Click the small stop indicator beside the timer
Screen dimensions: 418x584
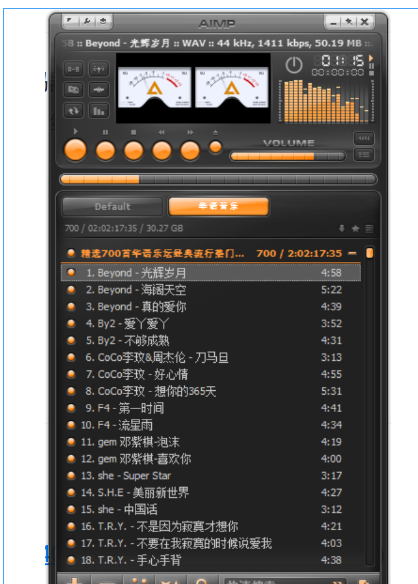coord(371,73)
